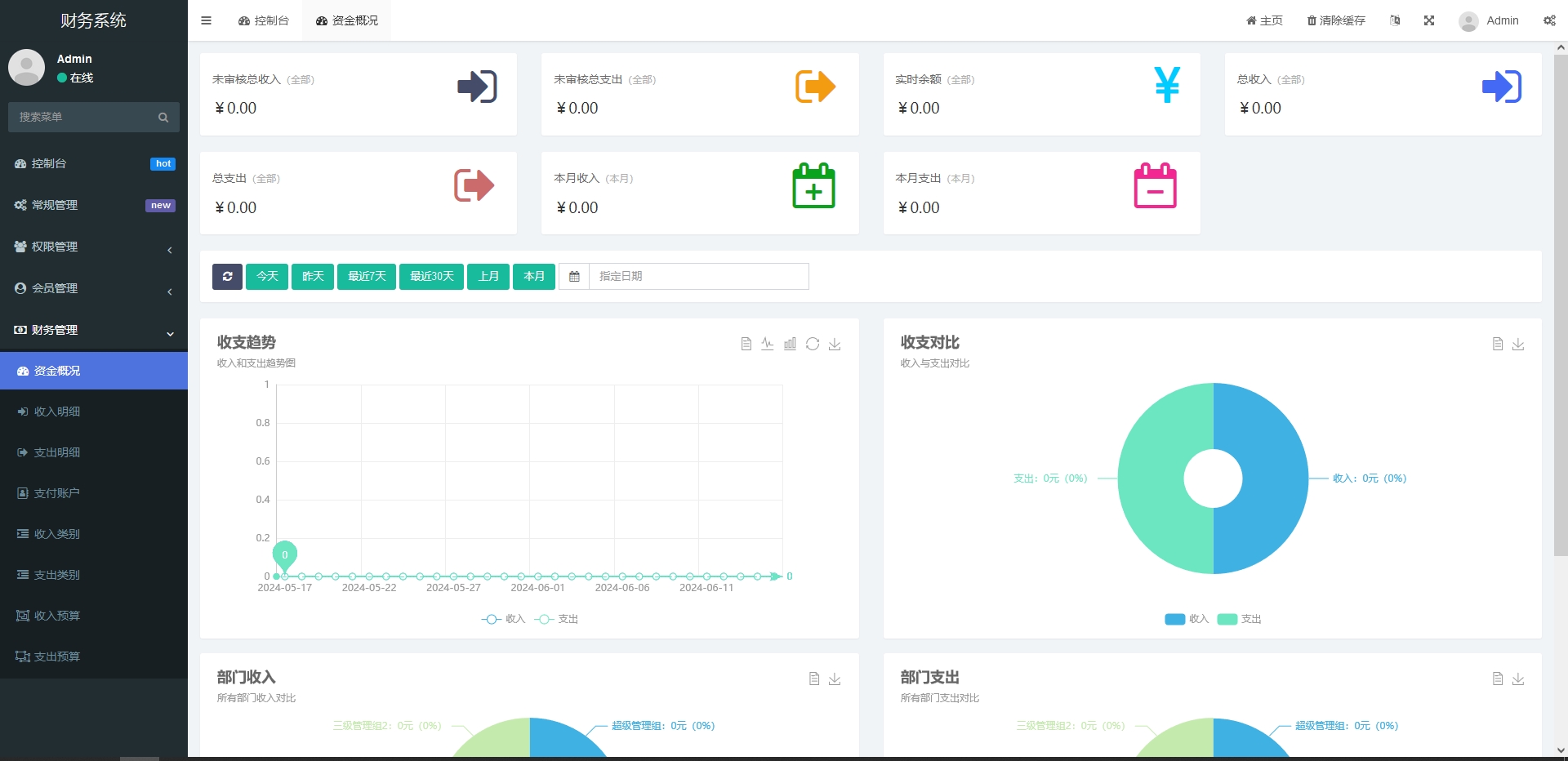Open 收入类别 in the sidebar

point(94,534)
